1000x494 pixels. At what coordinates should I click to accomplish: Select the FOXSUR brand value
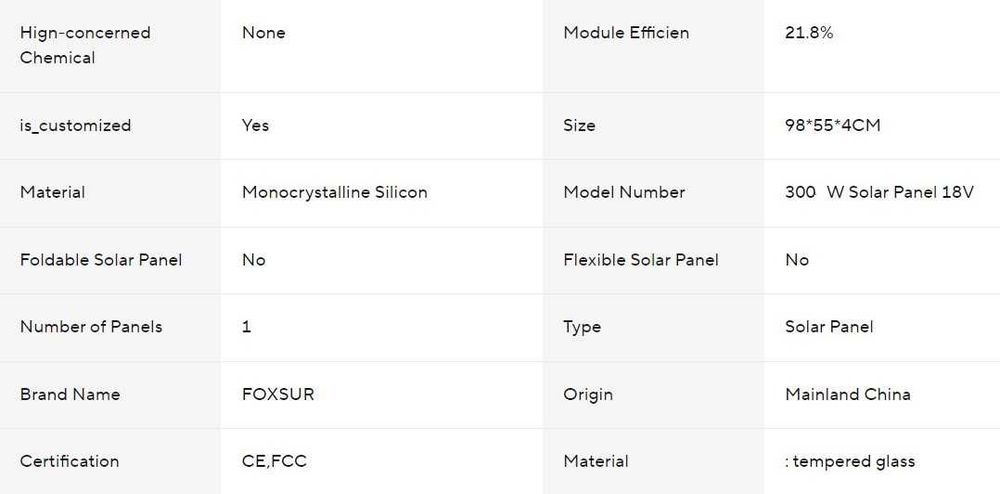pyautogui.click(x=277, y=395)
